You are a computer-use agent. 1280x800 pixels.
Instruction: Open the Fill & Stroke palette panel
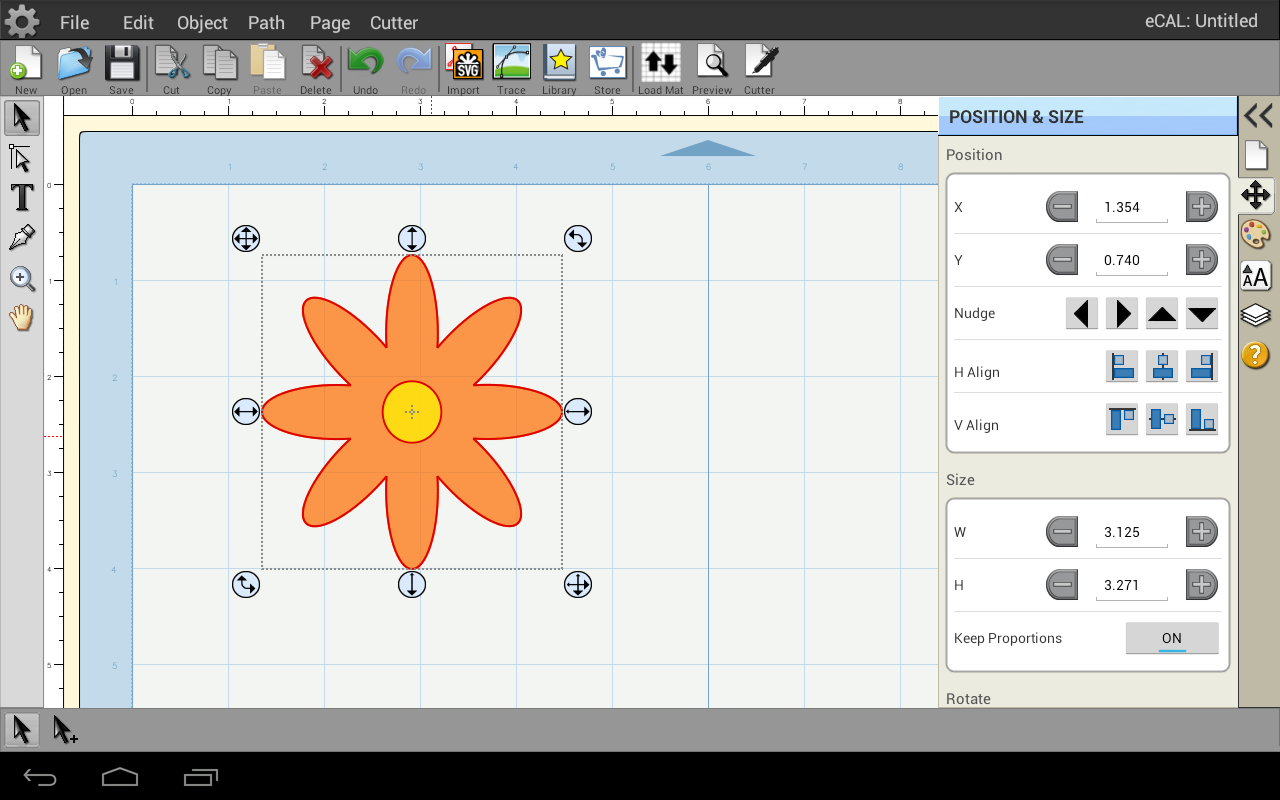pyautogui.click(x=1255, y=235)
